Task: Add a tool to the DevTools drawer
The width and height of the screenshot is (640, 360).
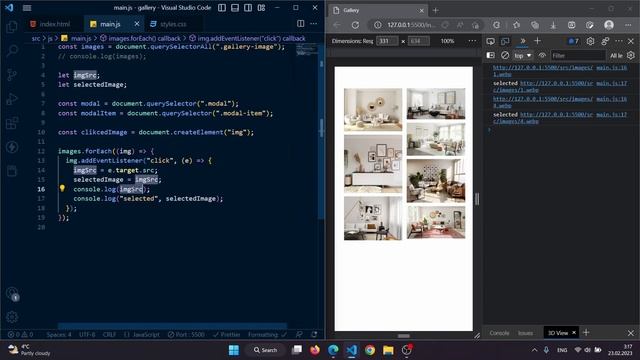Action: pos(586,333)
